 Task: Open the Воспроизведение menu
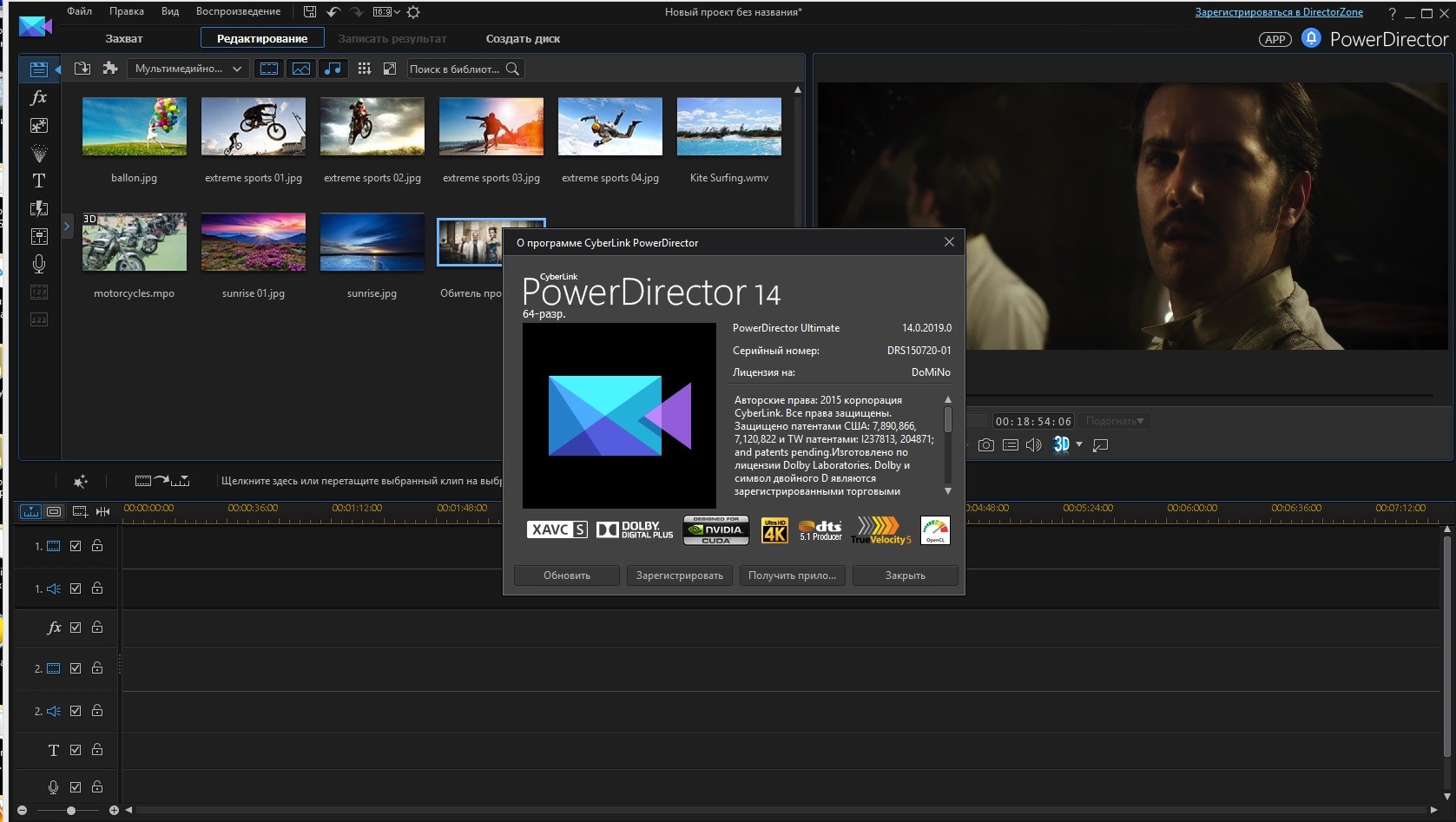point(238,12)
